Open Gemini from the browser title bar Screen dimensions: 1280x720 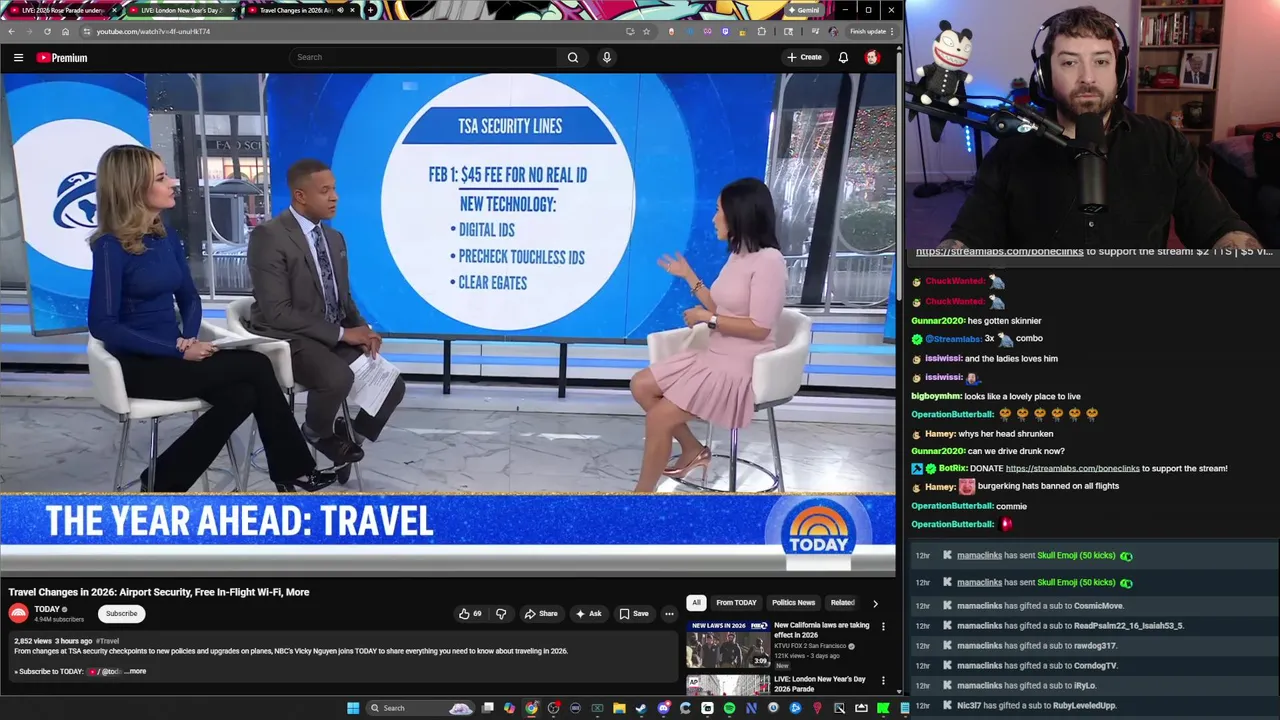804,10
